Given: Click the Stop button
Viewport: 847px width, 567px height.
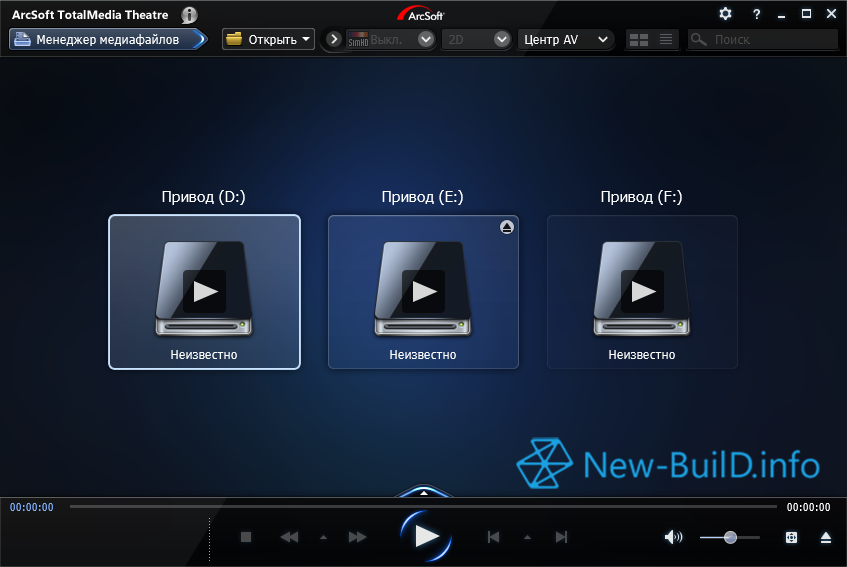Looking at the screenshot, I should pyautogui.click(x=246, y=537).
